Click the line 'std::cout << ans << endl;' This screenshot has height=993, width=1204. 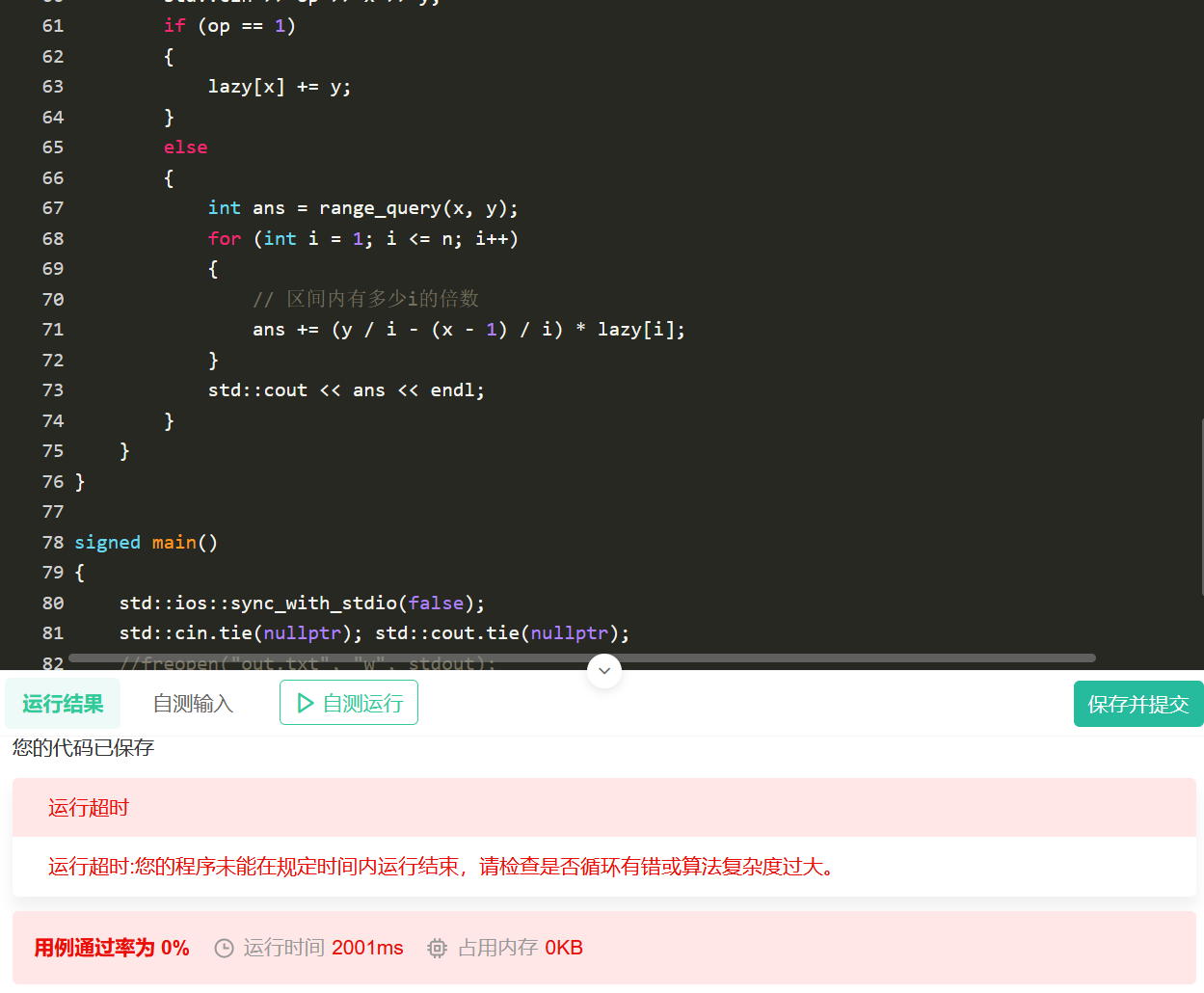(346, 390)
